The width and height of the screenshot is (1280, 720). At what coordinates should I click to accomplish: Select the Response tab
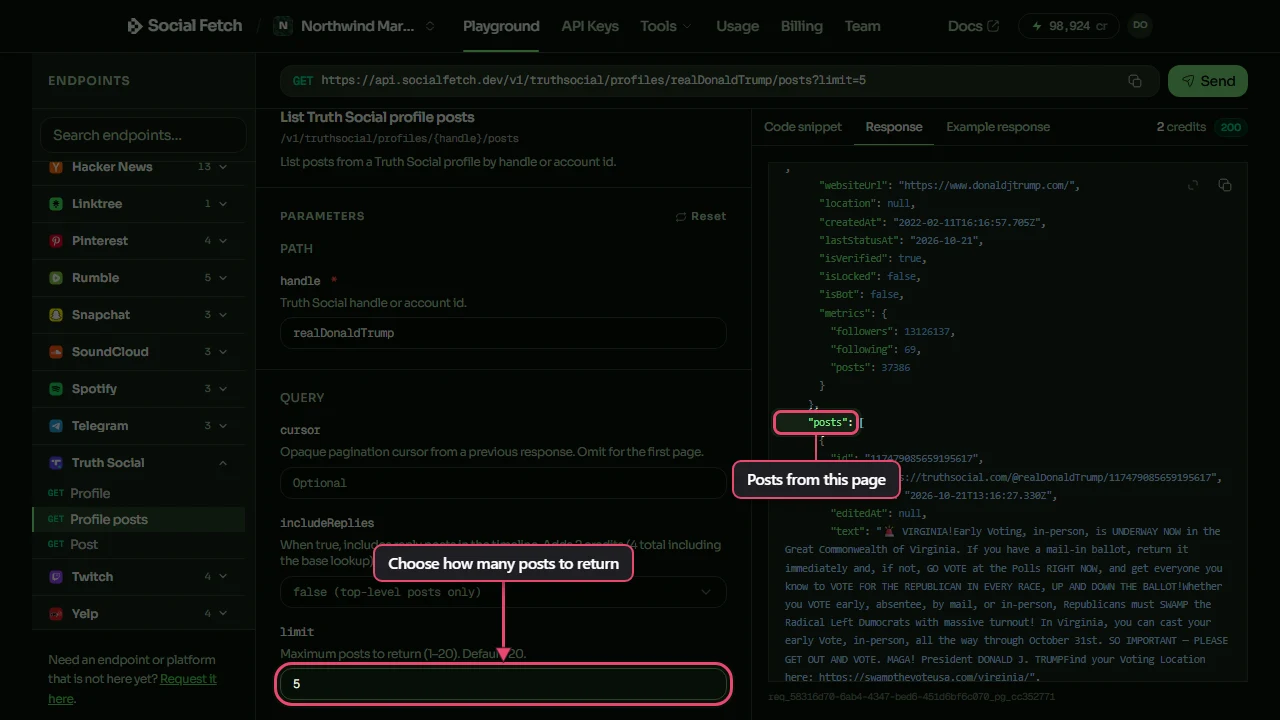[894, 127]
